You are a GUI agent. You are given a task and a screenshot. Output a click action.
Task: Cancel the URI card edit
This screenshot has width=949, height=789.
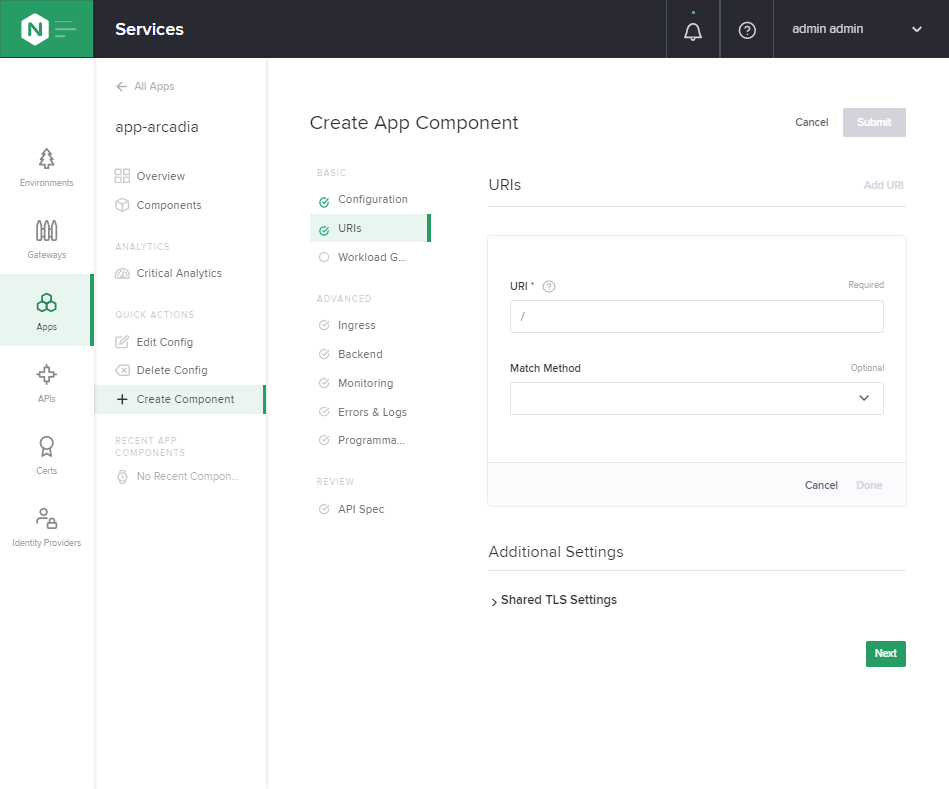point(821,485)
